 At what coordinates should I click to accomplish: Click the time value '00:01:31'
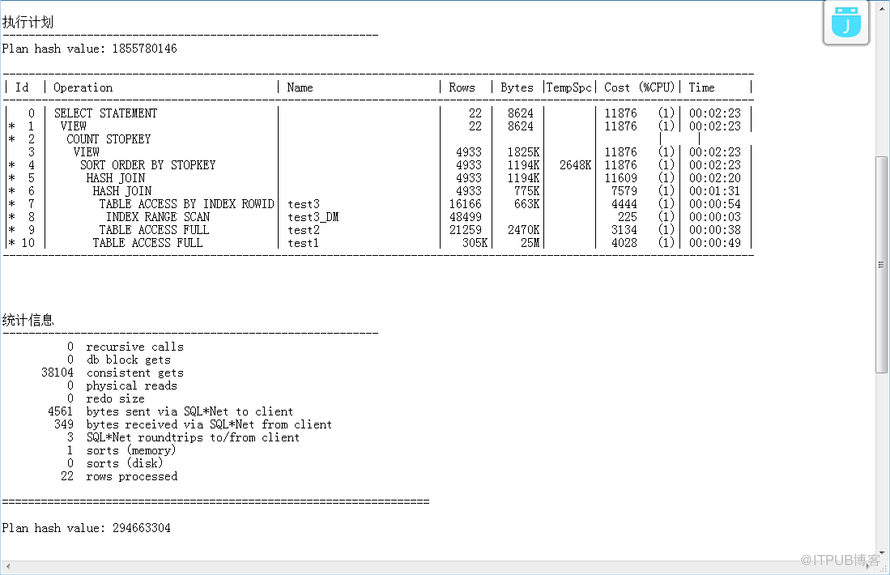tap(715, 191)
